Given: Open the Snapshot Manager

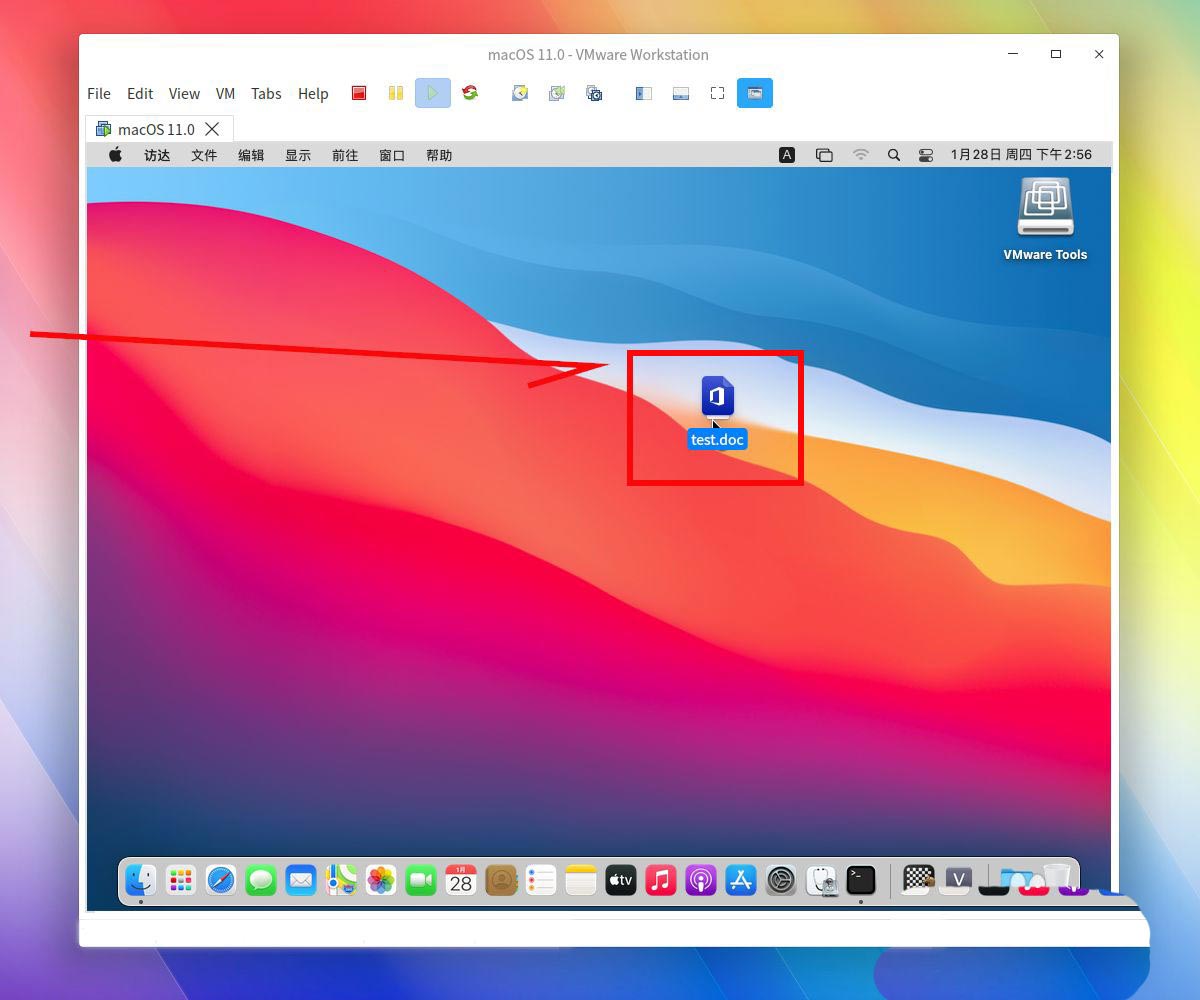Looking at the screenshot, I should point(594,93).
